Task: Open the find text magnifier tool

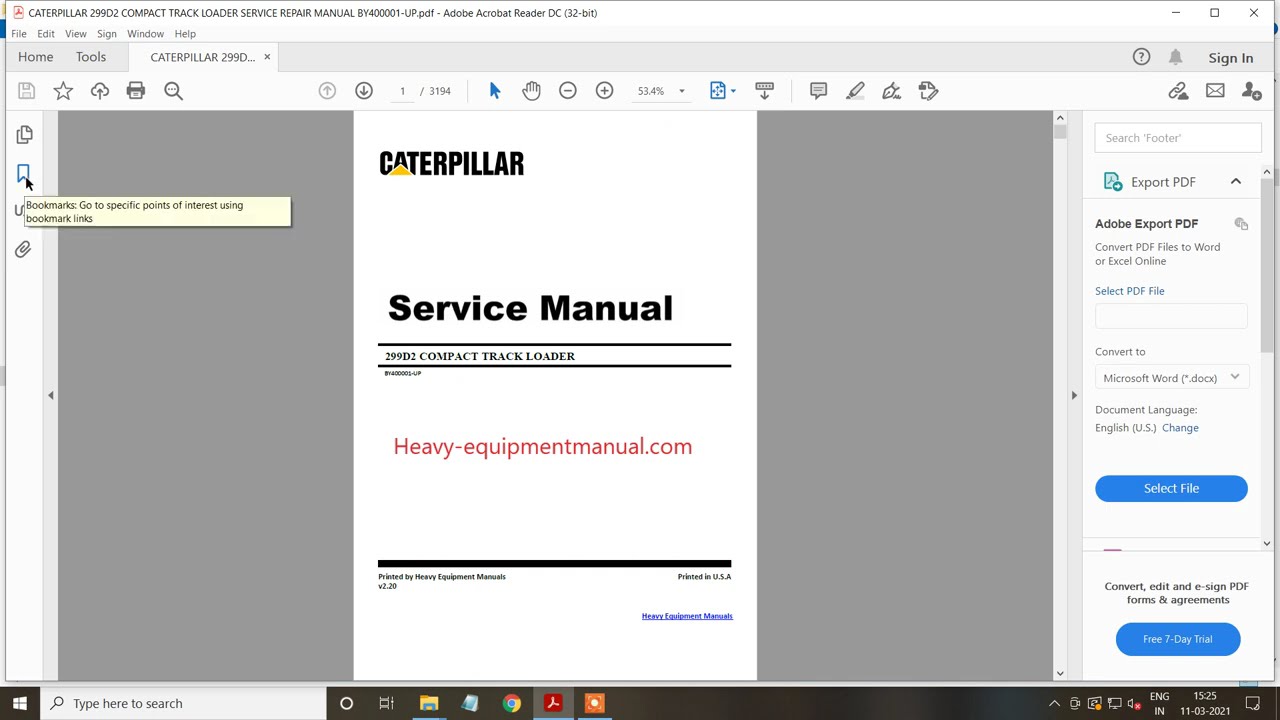Action: tap(173, 91)
